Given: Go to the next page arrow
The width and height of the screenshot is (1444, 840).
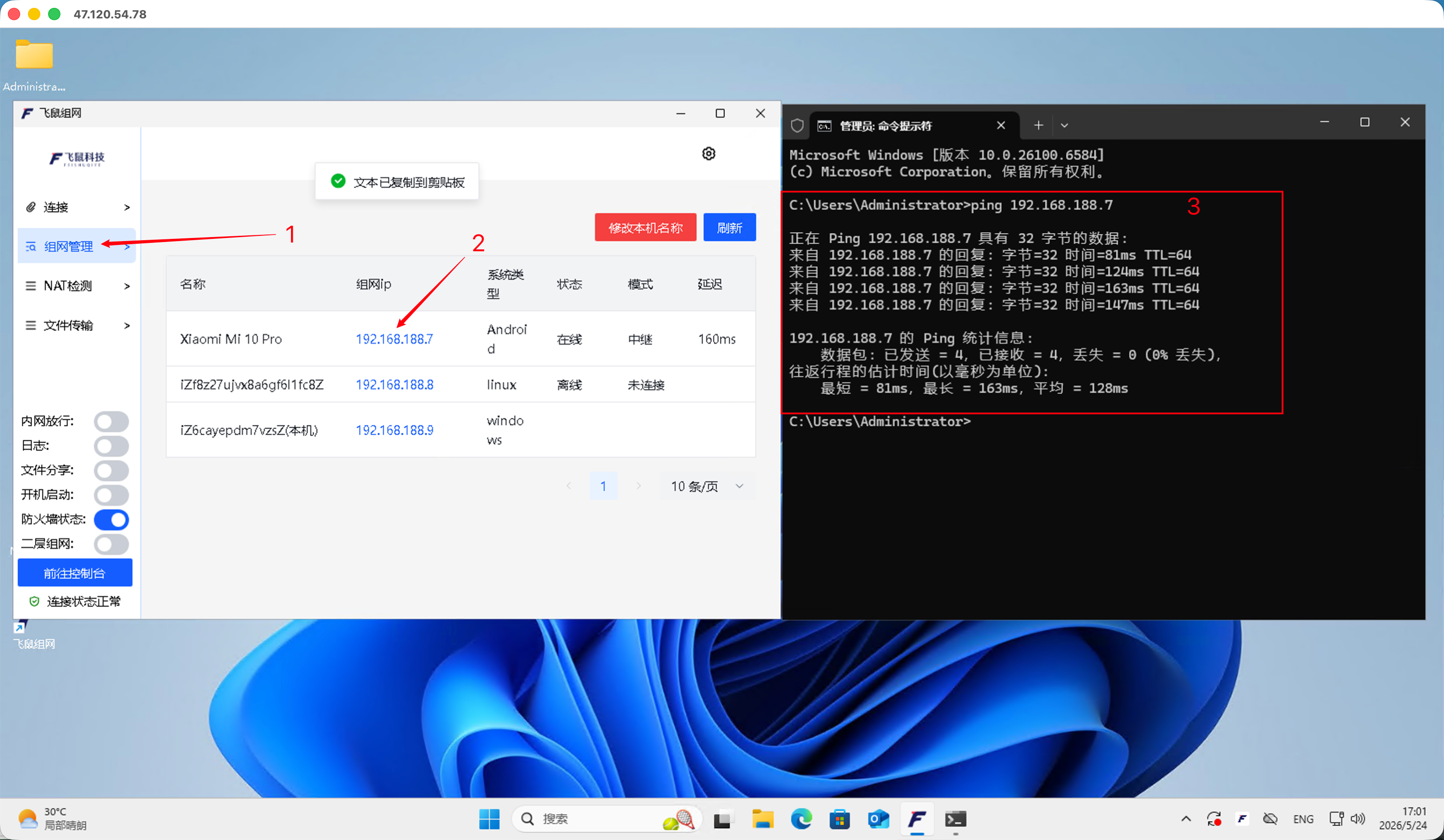Looking at the screenshot, I should 638,486.
